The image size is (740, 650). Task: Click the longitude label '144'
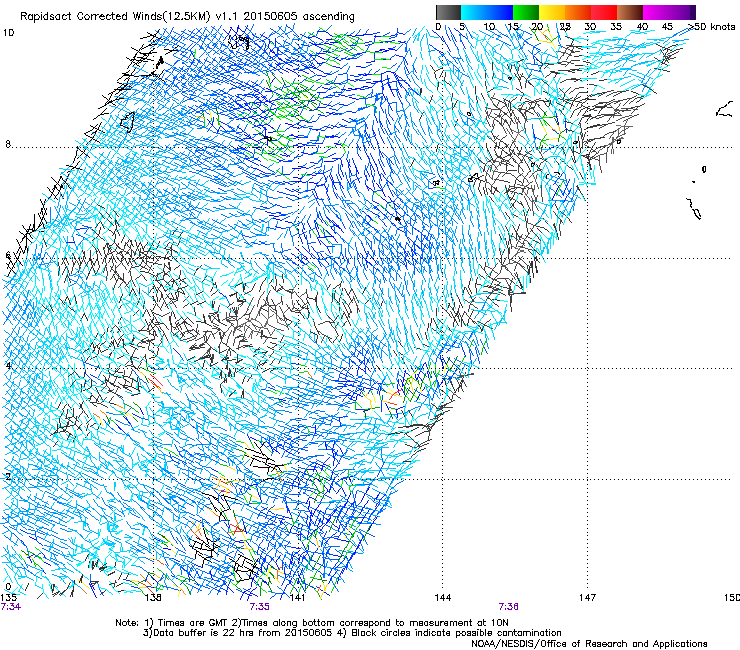coord(443,598)
